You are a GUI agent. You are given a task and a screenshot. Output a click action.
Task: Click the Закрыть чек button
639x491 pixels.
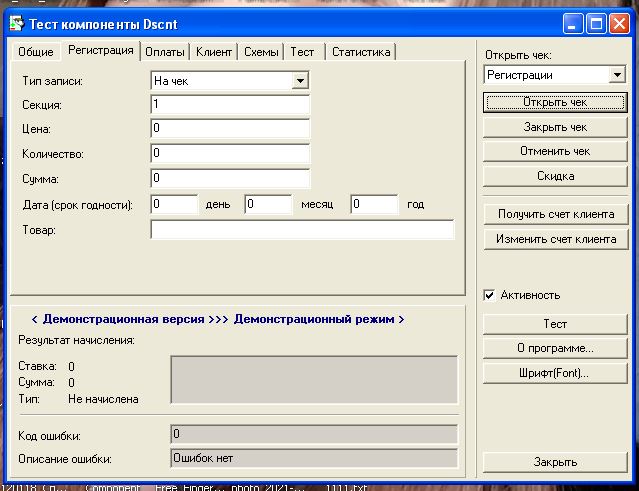point(555,127)
